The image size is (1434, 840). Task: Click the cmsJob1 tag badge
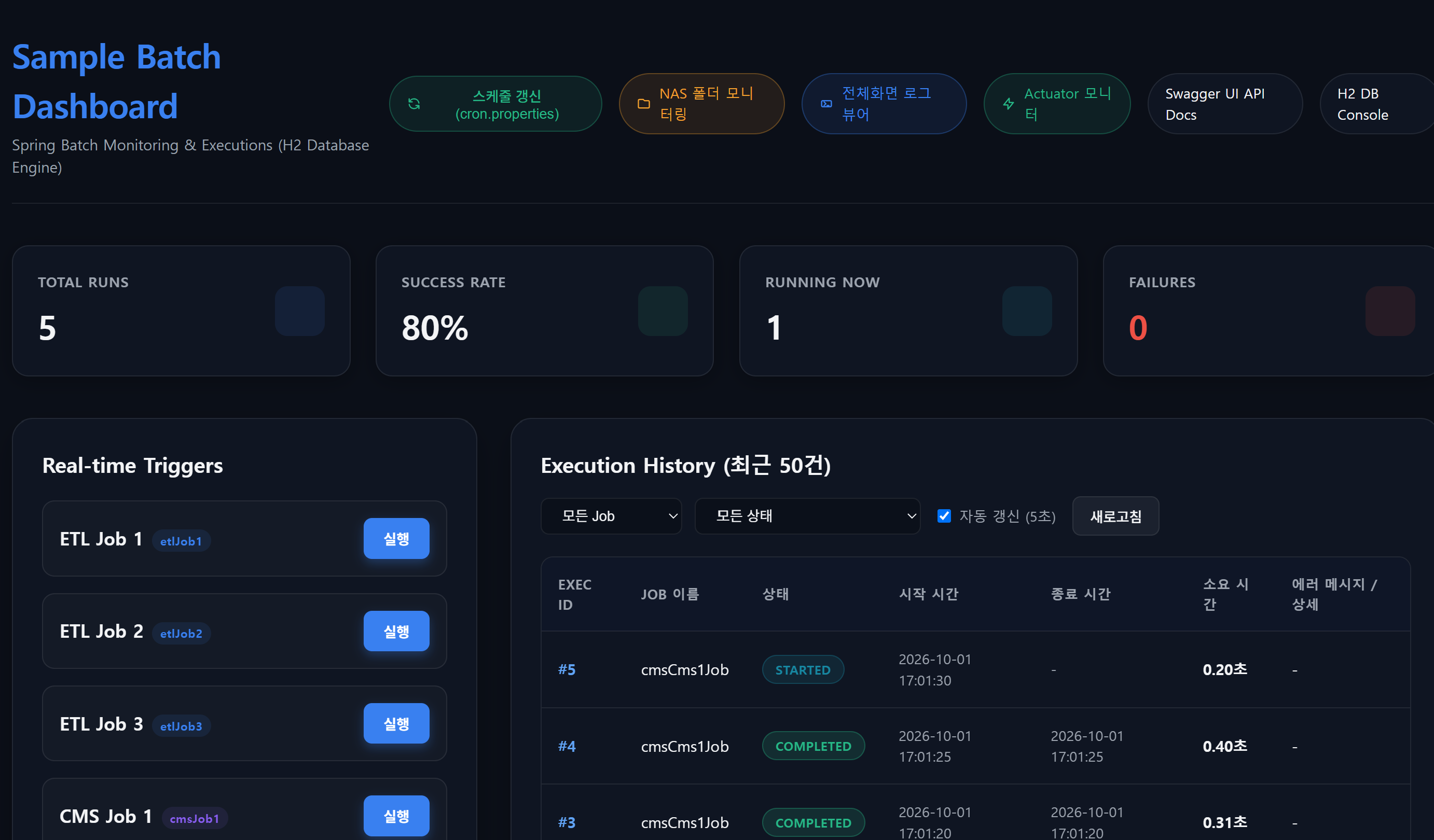pos(195,818)
